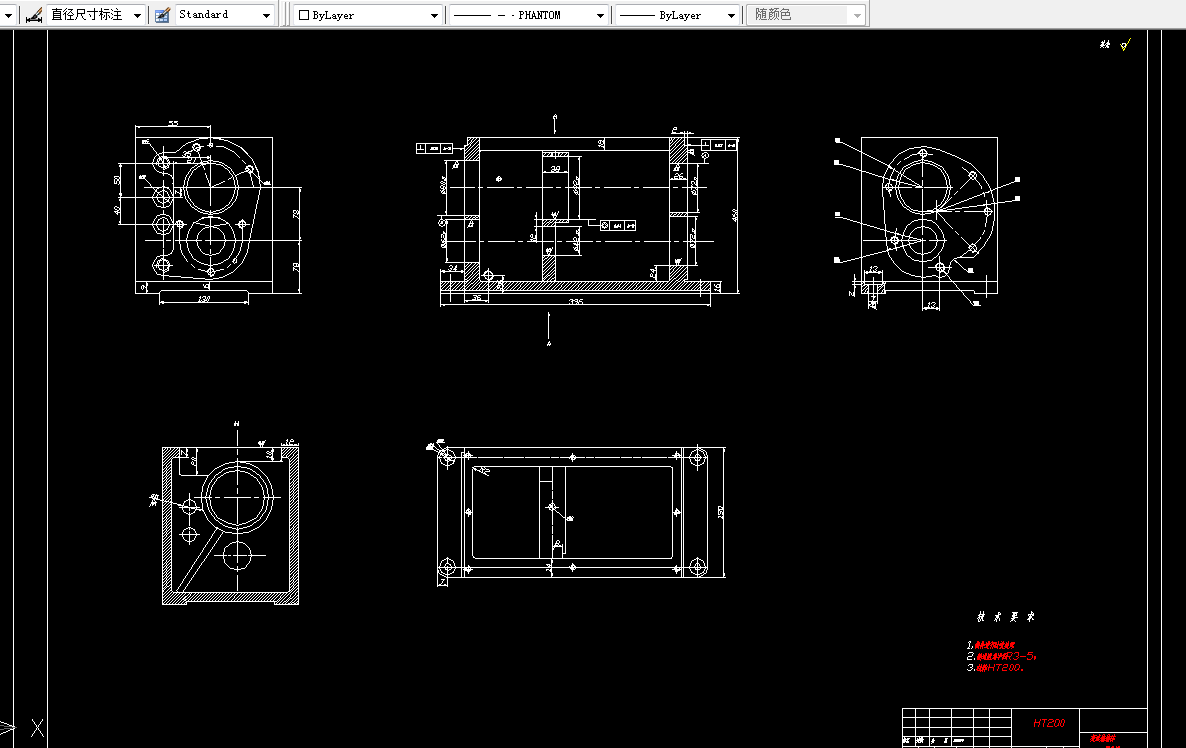Select the 150 dimension text

tap(721, 512)
